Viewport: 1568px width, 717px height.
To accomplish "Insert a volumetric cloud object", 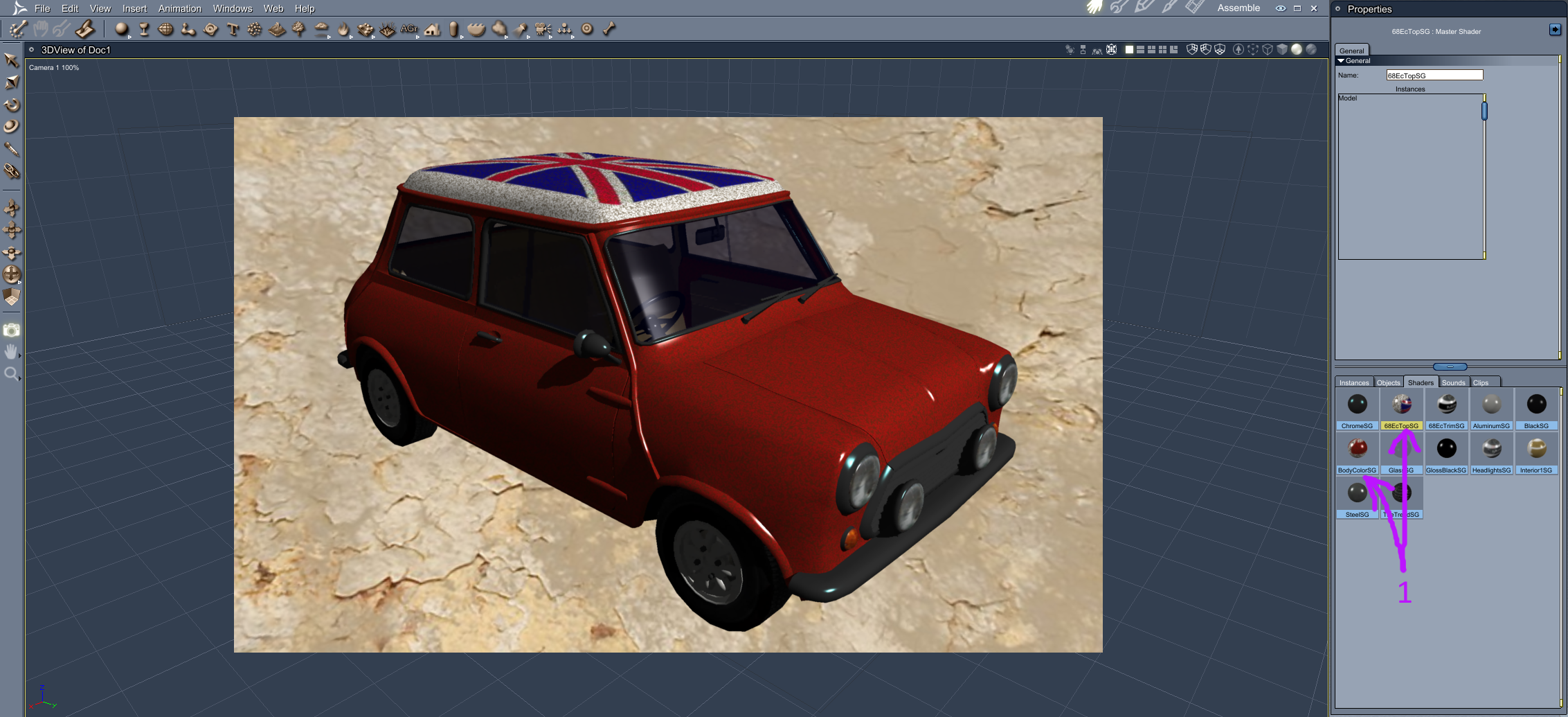I will click(321, 29).
